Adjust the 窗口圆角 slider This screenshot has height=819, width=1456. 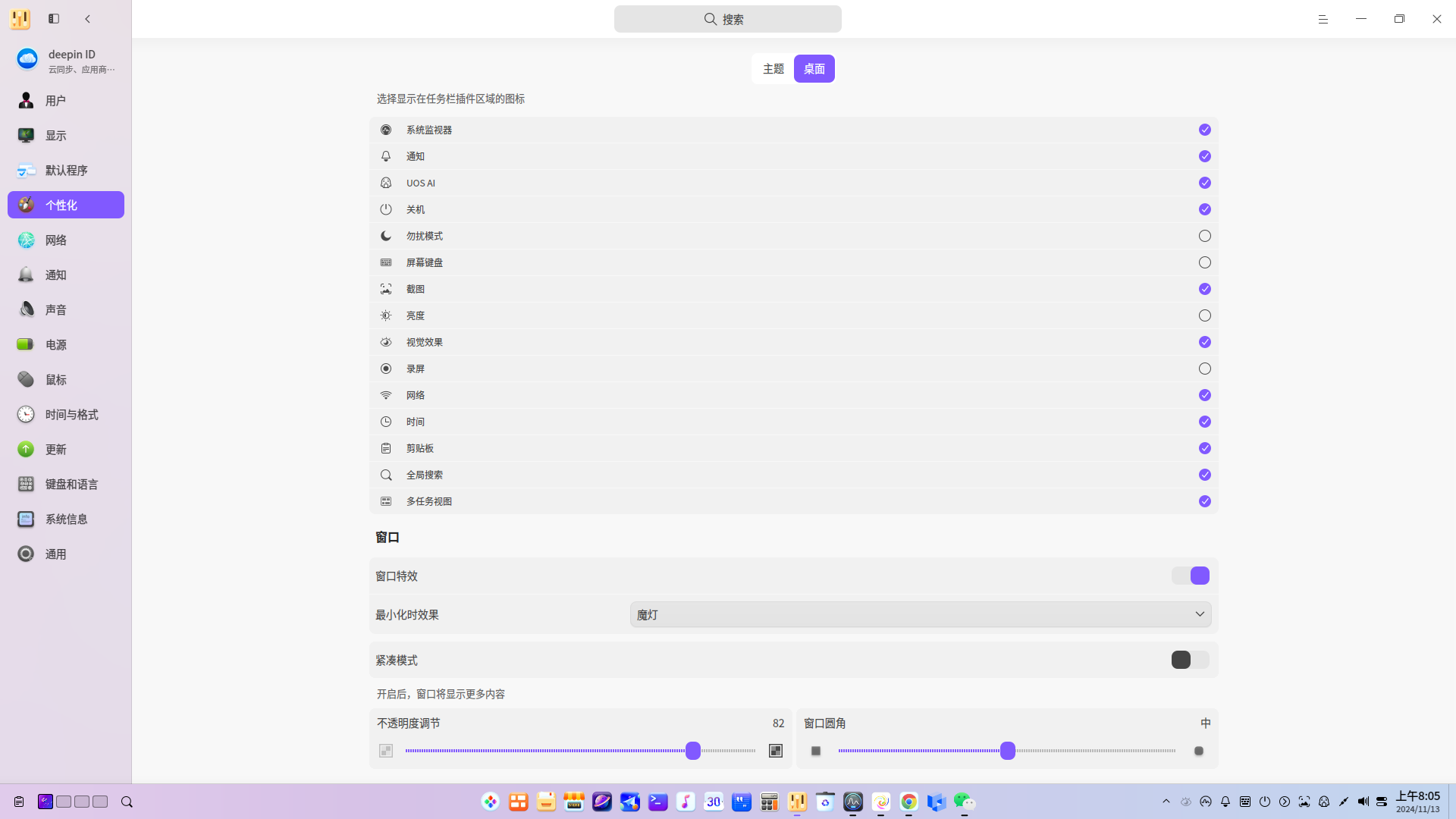(x=1008, y=751)
